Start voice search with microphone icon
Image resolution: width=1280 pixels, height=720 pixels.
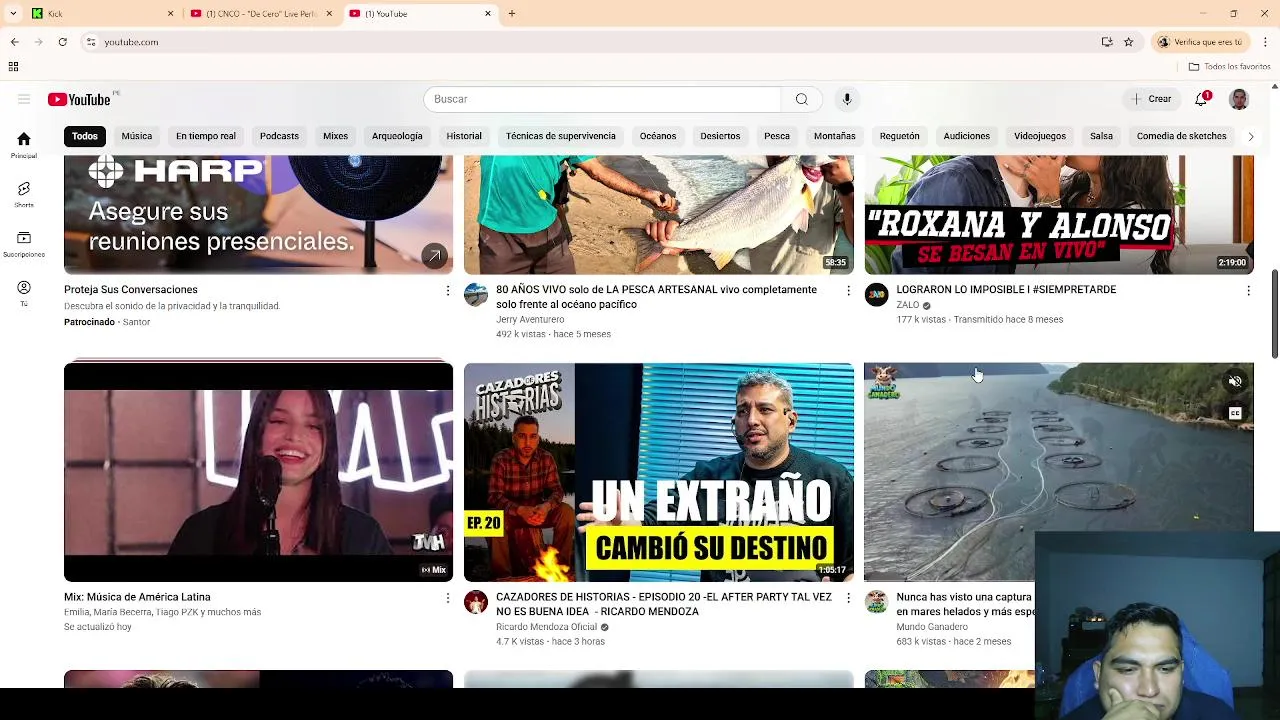847,99
